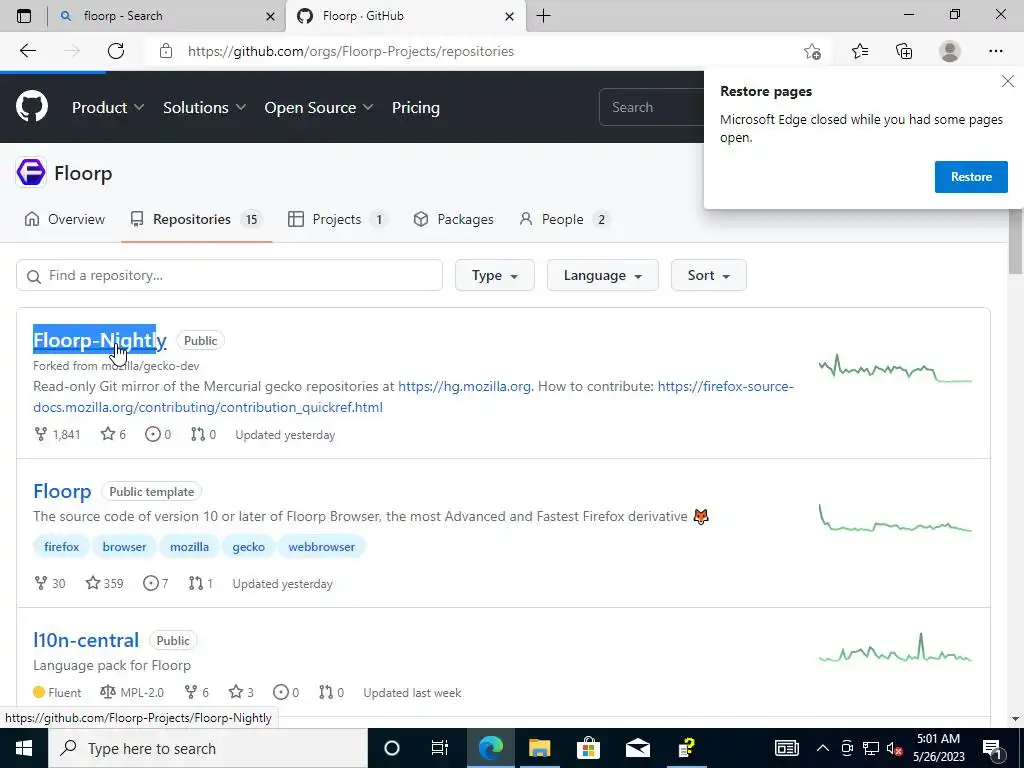Open Floorp repo stargazers 359

[104, 583]
